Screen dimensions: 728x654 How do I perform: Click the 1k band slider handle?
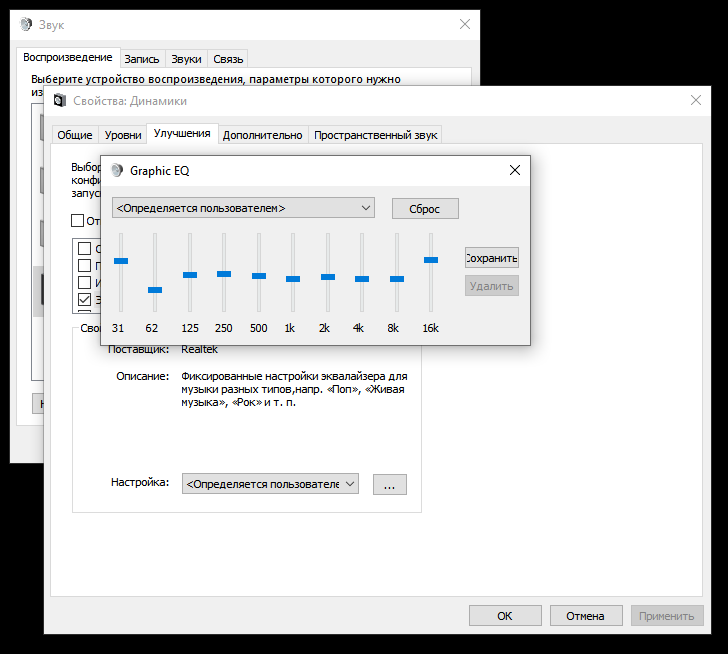tap(293, 279)
